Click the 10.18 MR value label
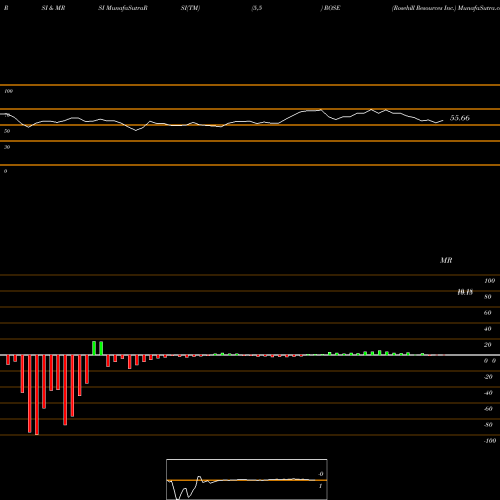 (x=465, y=292)
